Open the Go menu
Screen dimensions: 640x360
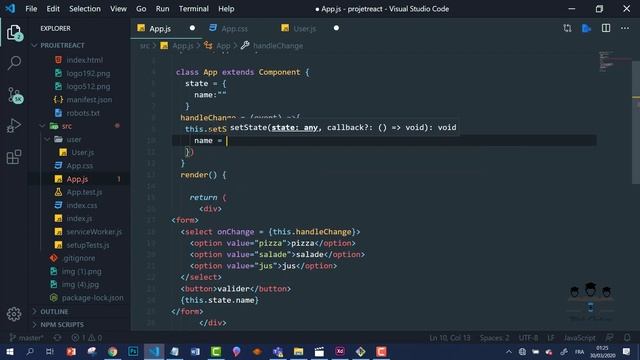coord(141,9)
